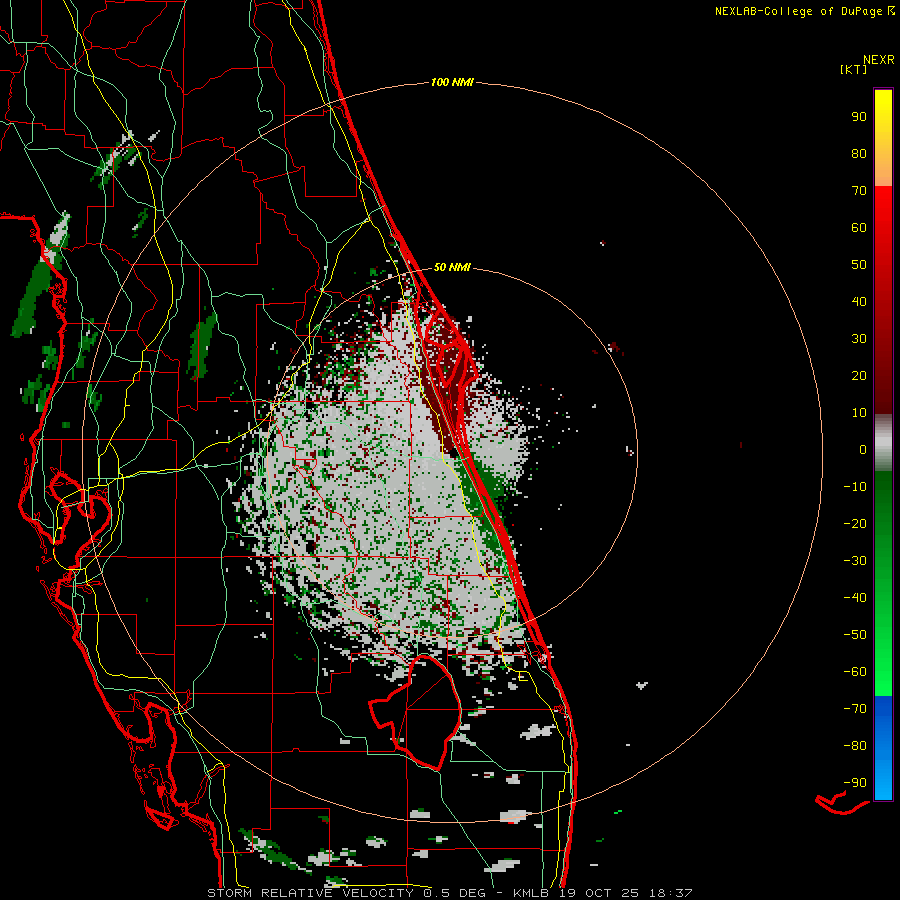900x900 pixels.
Task: Click the -80 scale value
Action: 855,746
